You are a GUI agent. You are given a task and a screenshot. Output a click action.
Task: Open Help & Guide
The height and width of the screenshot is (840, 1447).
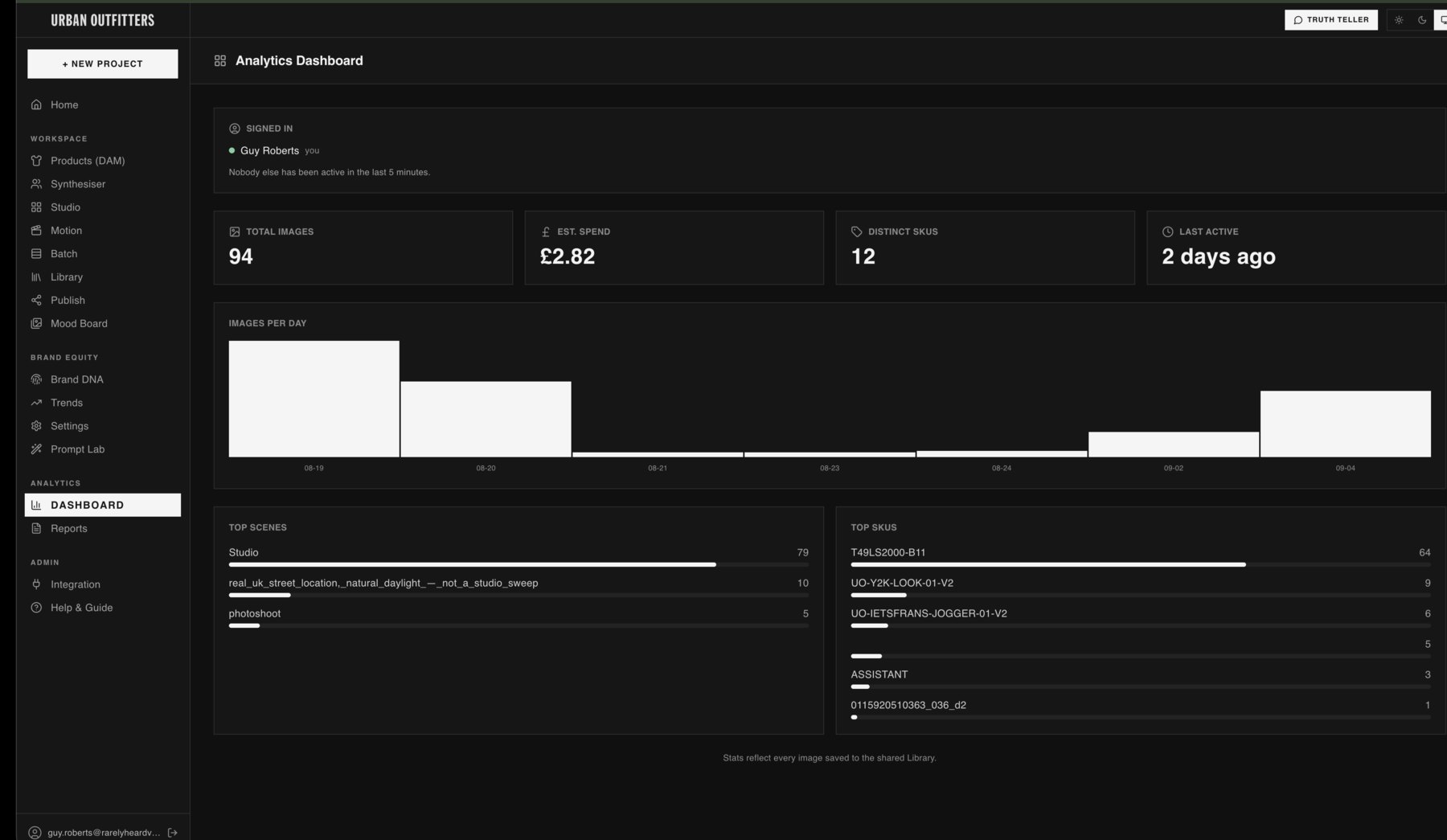click(x=103, y=608)
